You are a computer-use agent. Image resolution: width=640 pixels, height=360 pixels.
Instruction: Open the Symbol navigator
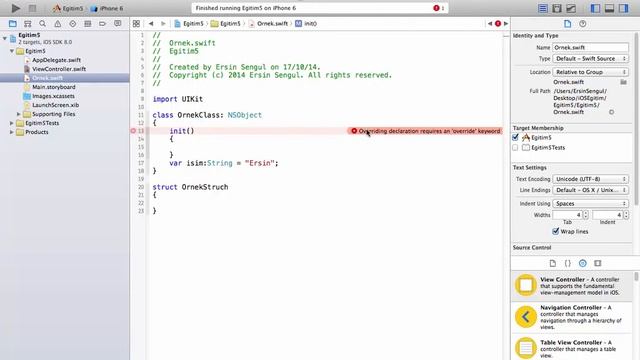pos(27,24)
